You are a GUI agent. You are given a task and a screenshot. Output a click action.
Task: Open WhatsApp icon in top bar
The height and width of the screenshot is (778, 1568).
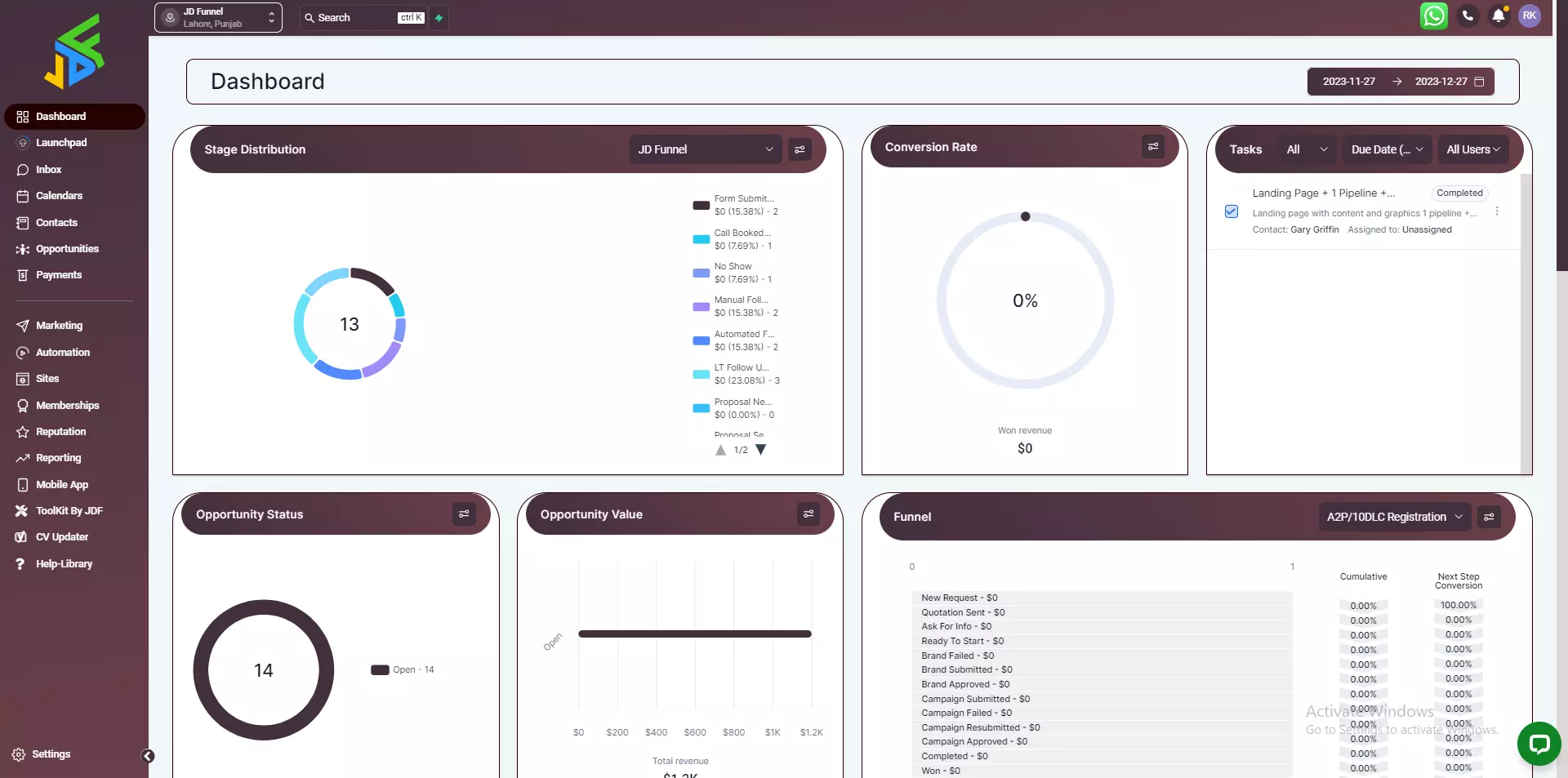click(1433, 16)
